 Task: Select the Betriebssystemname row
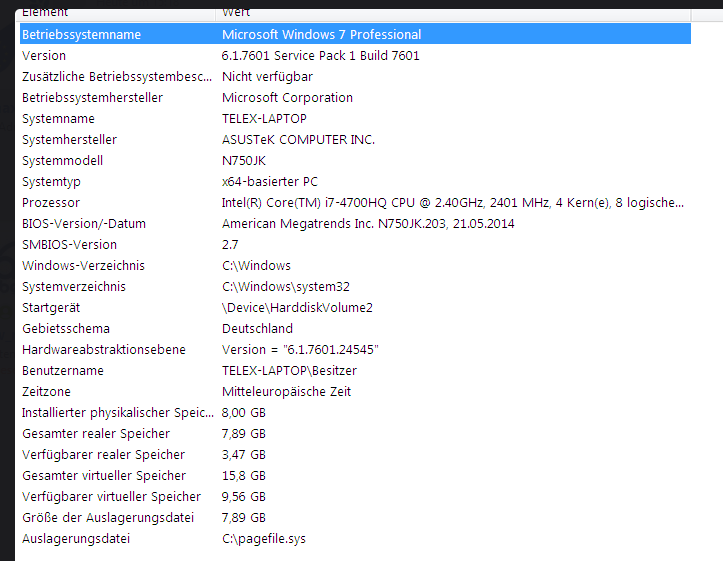355,34
